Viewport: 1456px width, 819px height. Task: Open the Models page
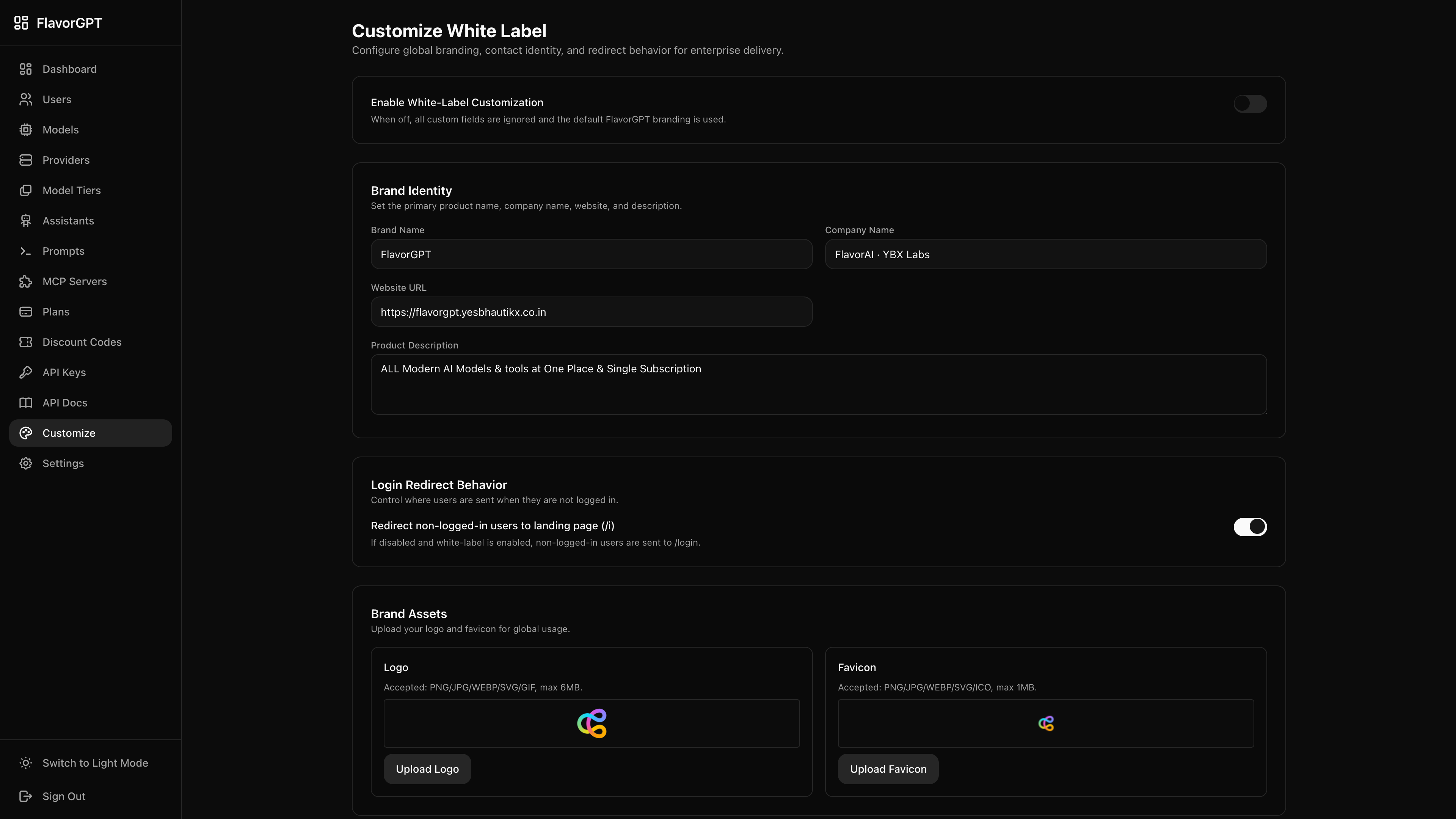tap(91, 130)
